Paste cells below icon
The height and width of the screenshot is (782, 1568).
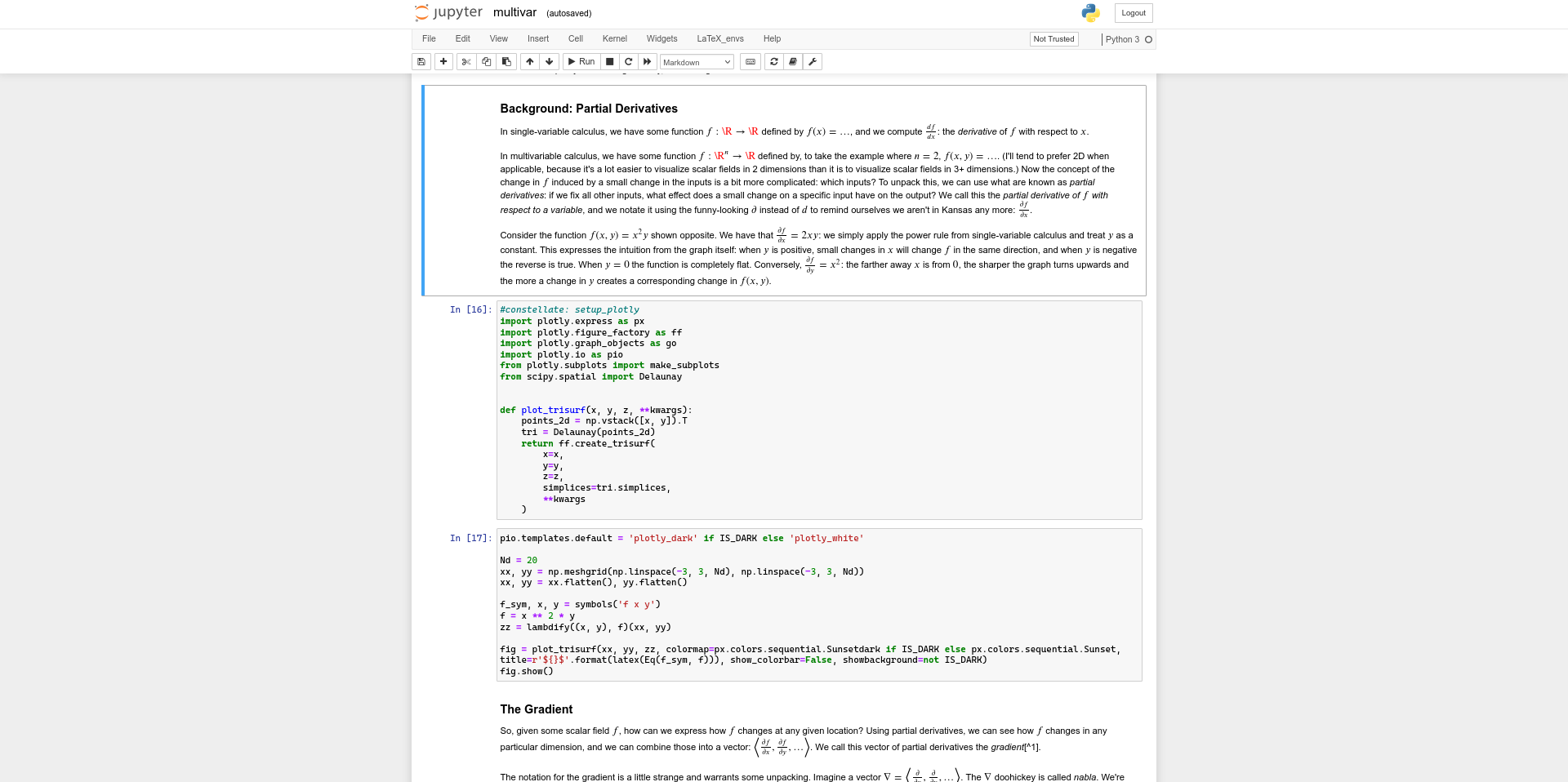click(x=506, y=62)
